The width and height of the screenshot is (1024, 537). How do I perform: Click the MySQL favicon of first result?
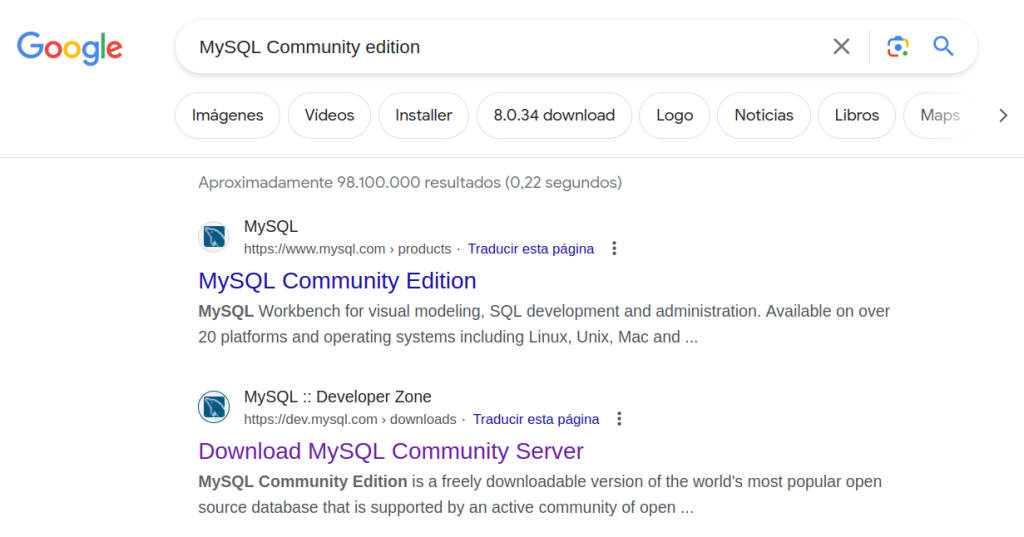tap(214, 237)
